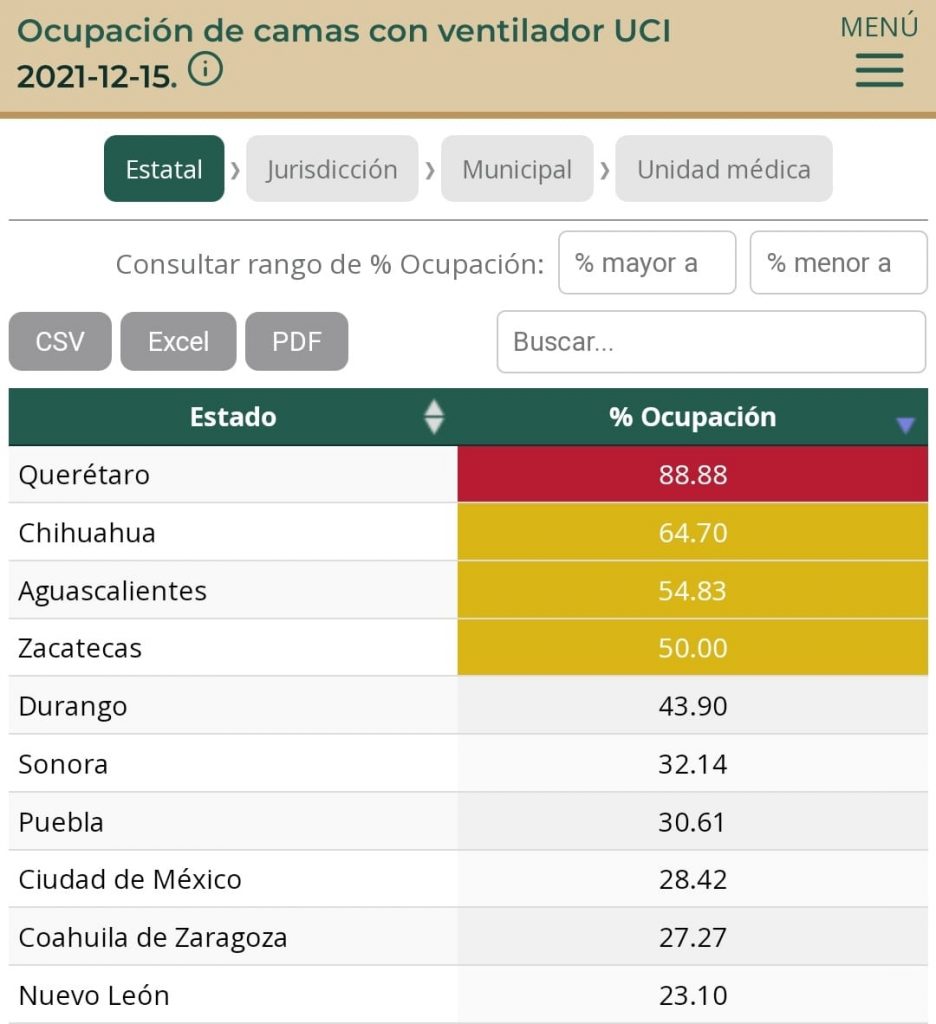This screenshot has height=1024, width=936.
Task: Click the blue sort triangle on % Ocupación
Action: 906,423
